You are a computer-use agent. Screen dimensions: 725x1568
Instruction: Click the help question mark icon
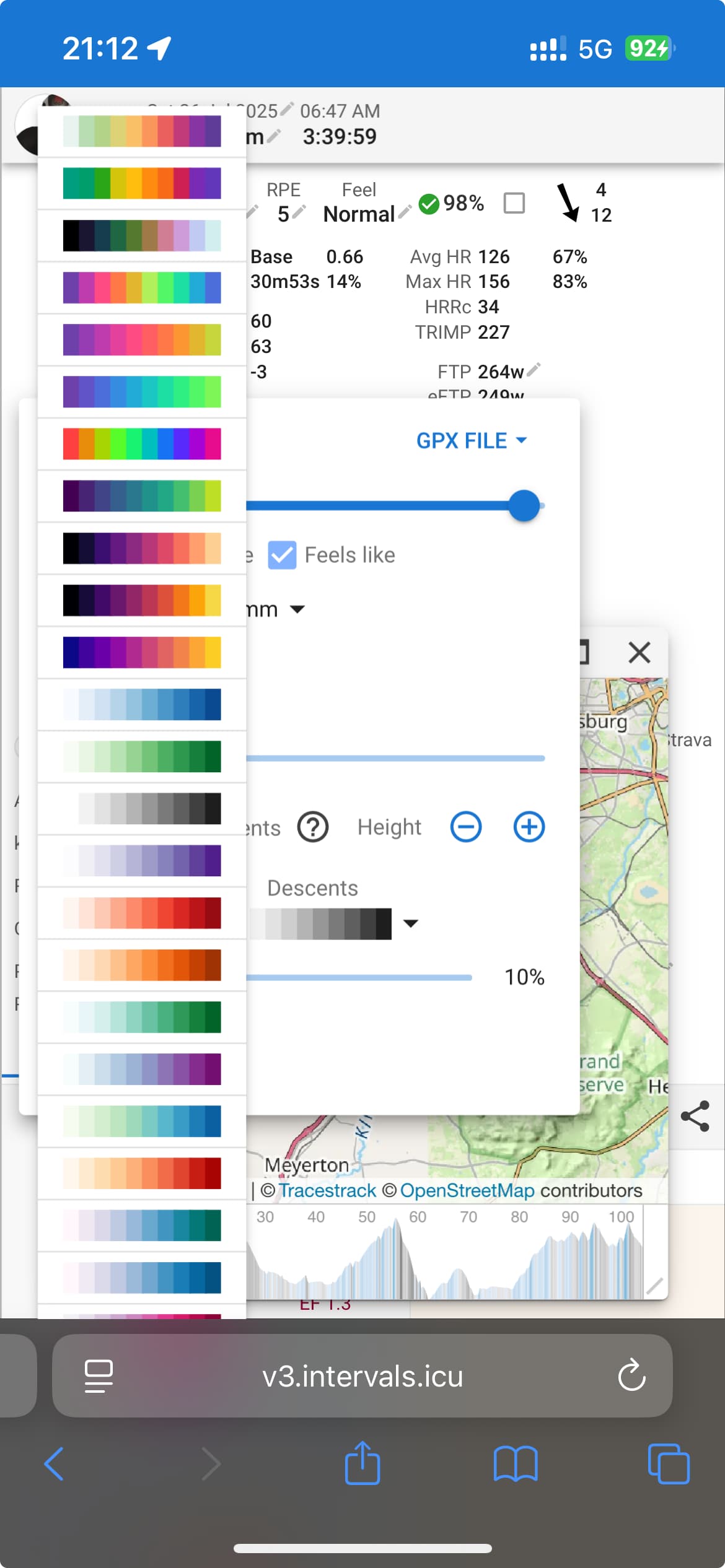pos(313,827)
